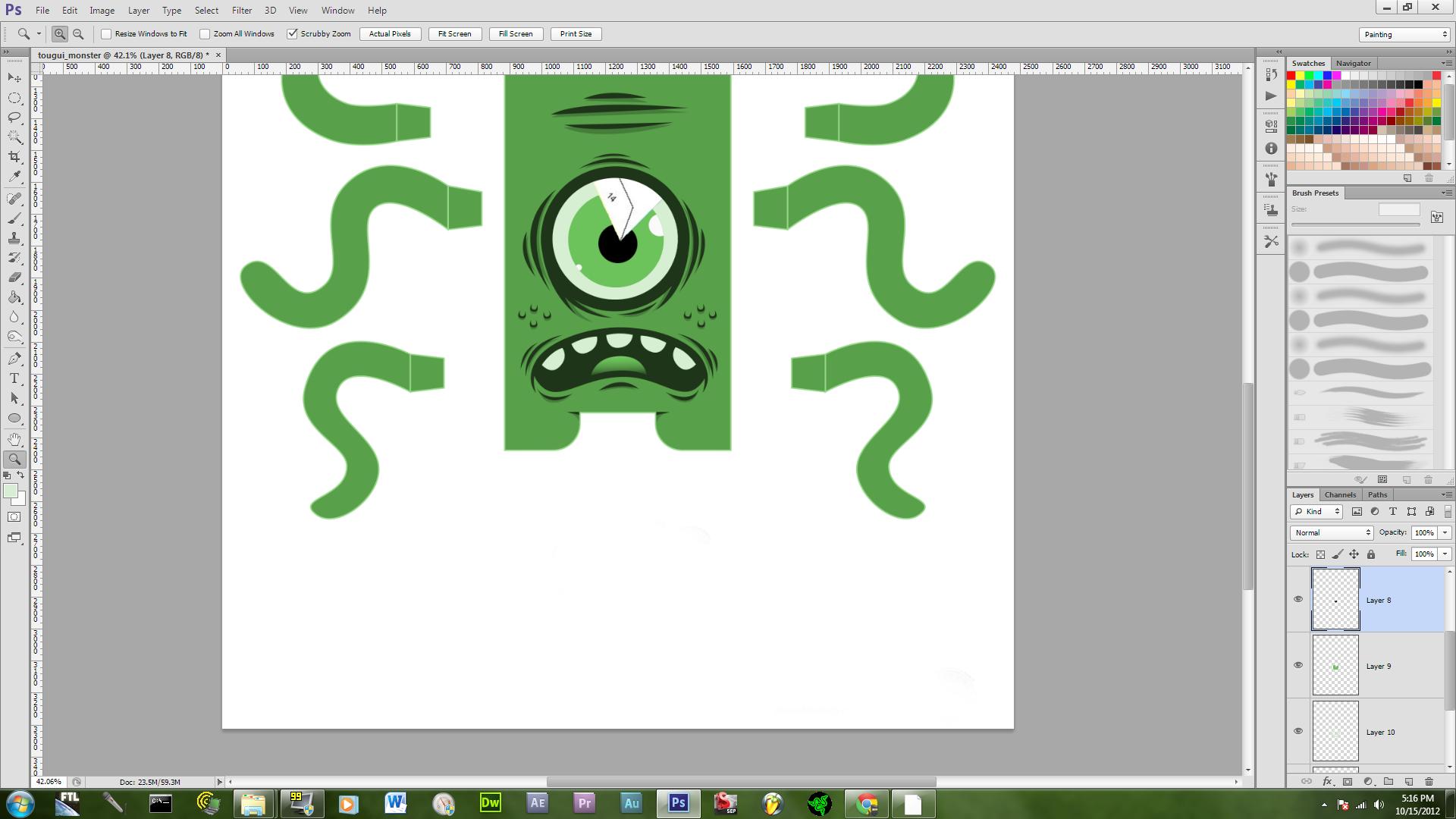Click the Print Size button
Image resolution: width=1456 pixels, height=819 pixels.
click(576, 34)
